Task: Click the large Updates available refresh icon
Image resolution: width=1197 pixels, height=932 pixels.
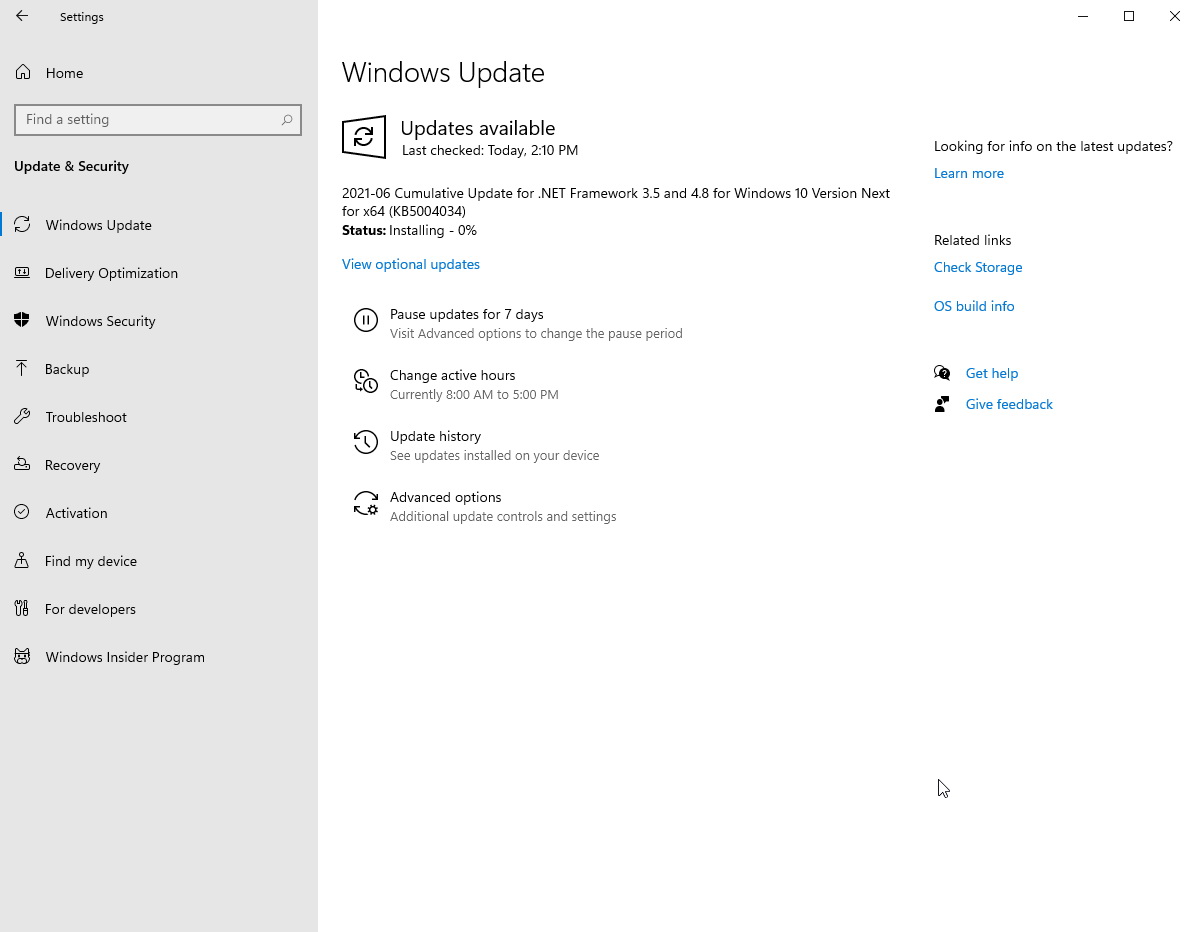Action: coord(363,137)
